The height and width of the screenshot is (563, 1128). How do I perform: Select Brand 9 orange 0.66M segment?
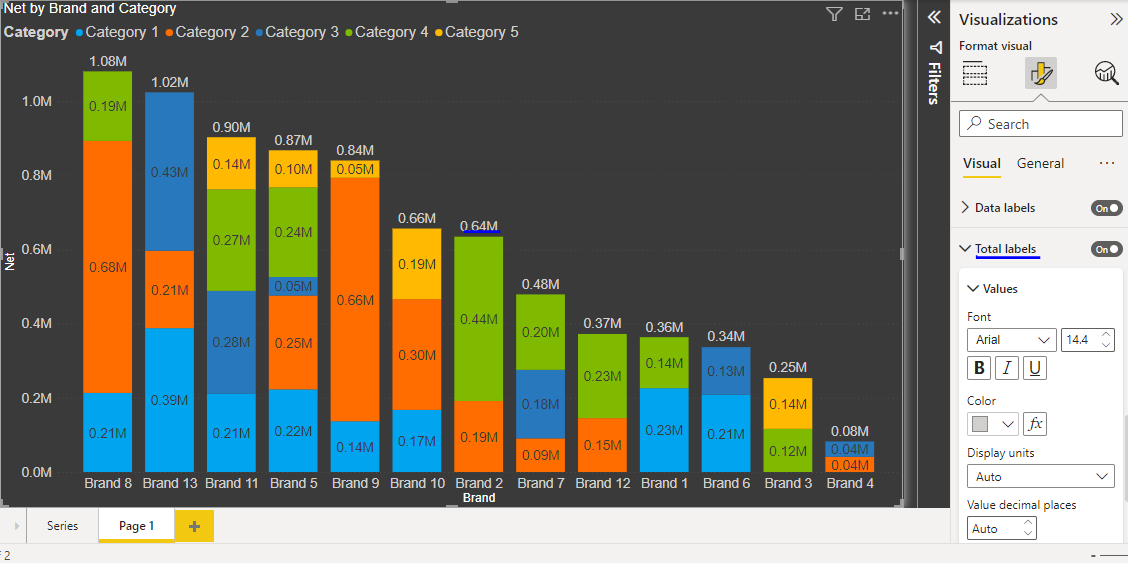pyautogui.click(x=355, y=300)
